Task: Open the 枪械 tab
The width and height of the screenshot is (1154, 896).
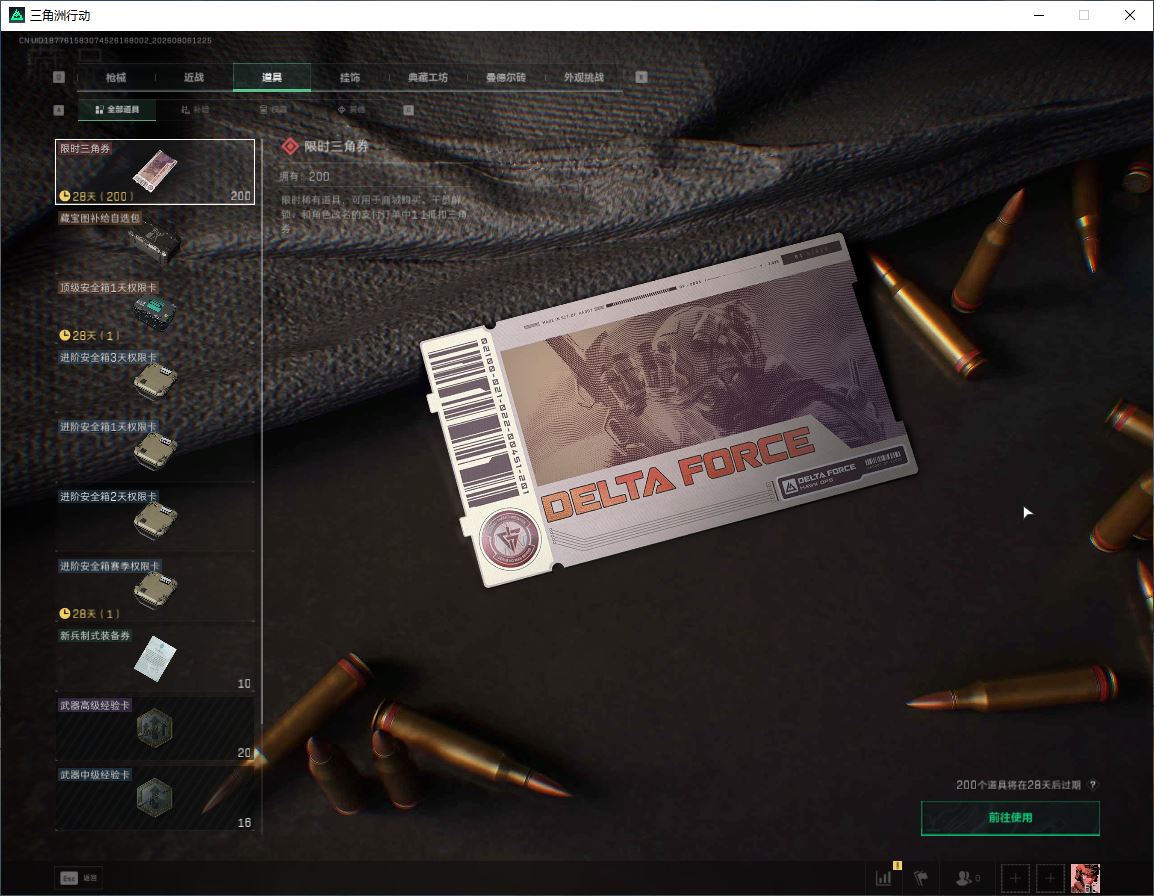Action: tap(116, 77)
